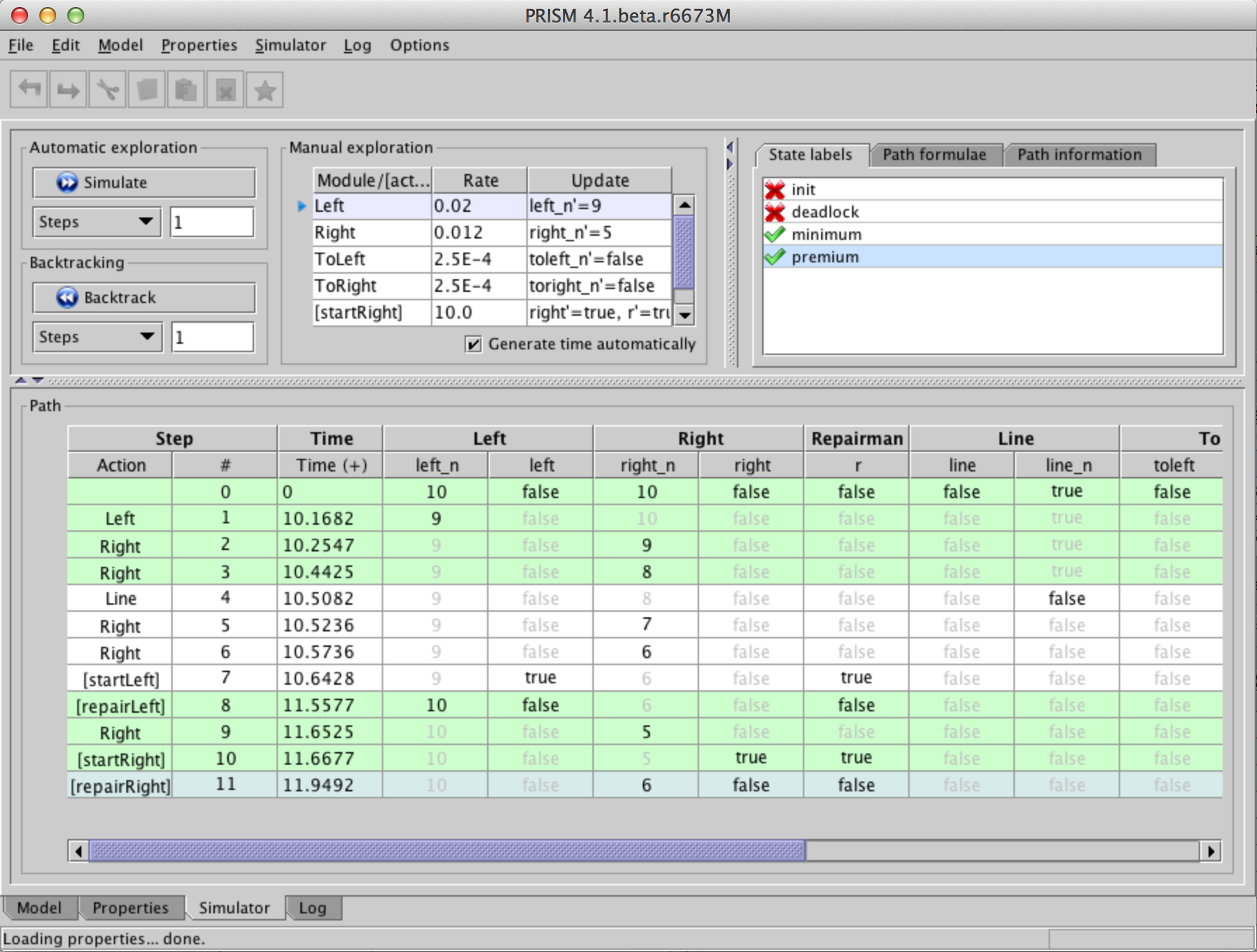Viewport: 1257px width, 952px height.
Task: Collapse panel with left arrow on vertical divider
Action: 730,147
